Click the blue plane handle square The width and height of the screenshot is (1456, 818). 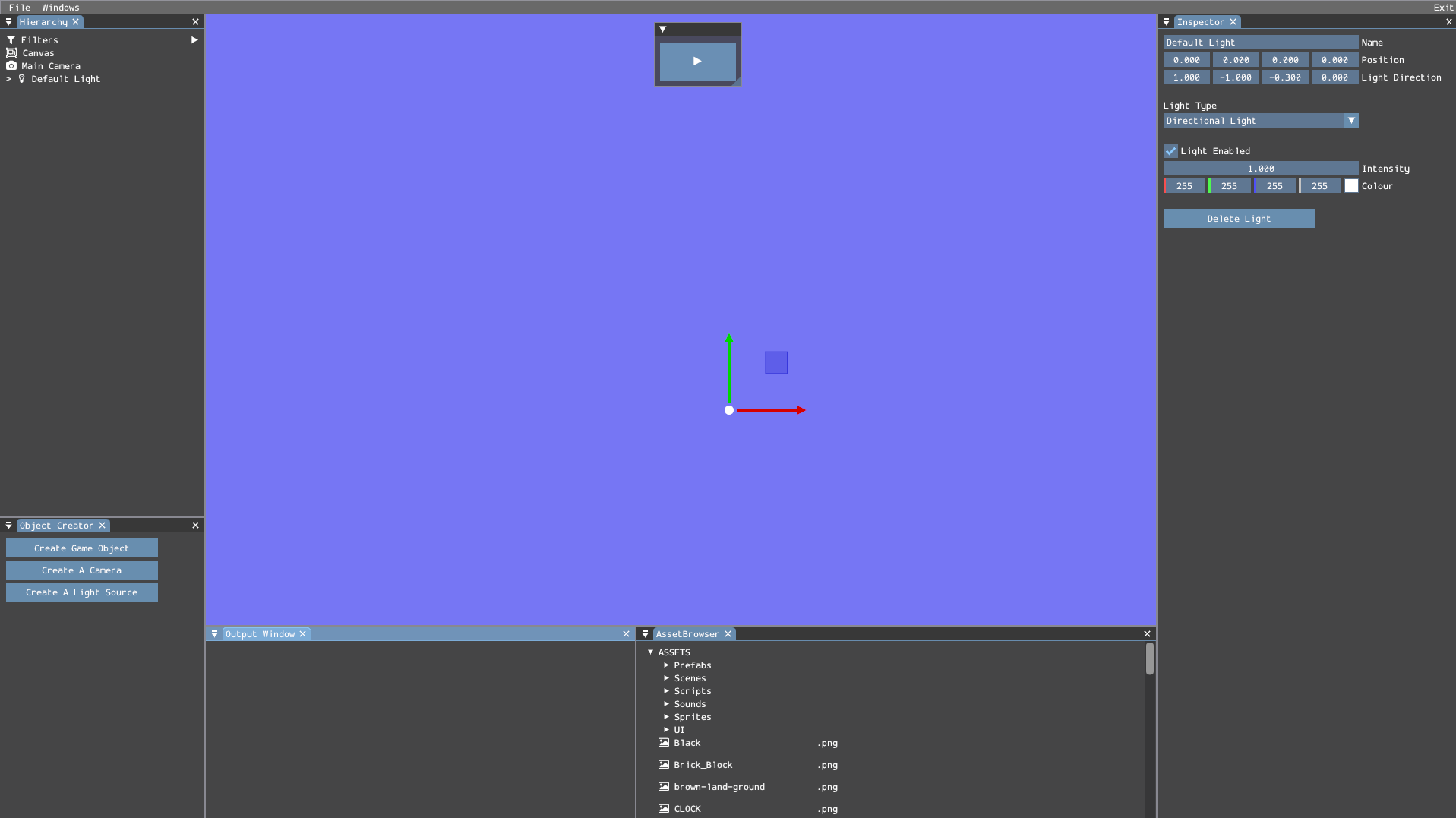pyautogui.click(x=776, y=362)
